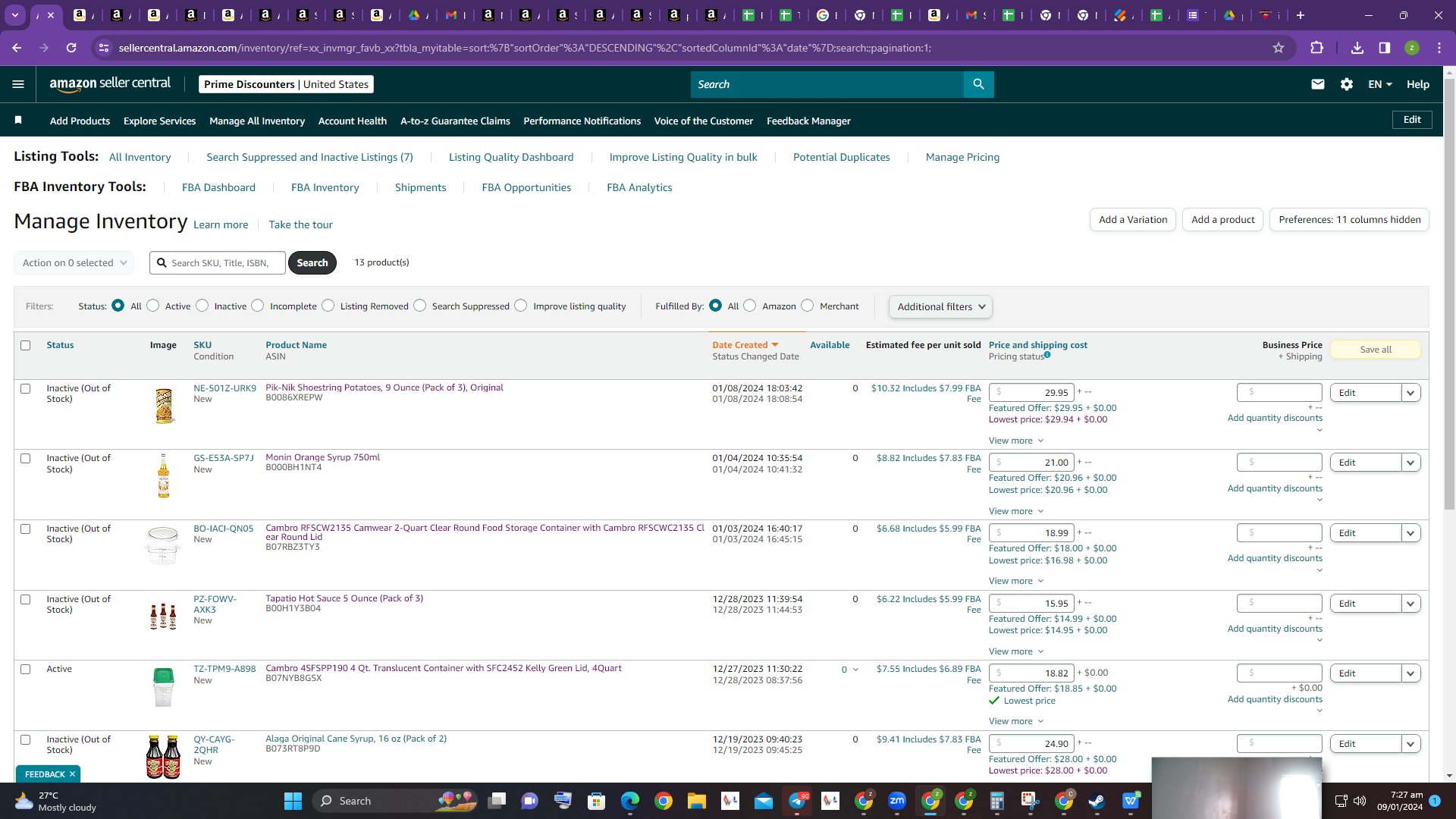Screen dimensions: 1456x819
Task: Toggle the select-all checkbox in table header
Action: pyautogui.click(x=26, y=345)
